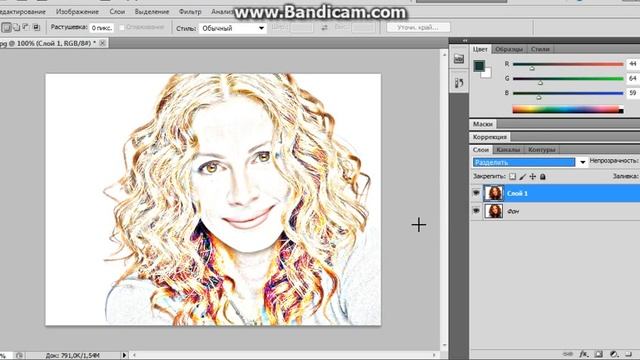
Task: Click link layers icon at panel bottom
Action: point(568,354)
